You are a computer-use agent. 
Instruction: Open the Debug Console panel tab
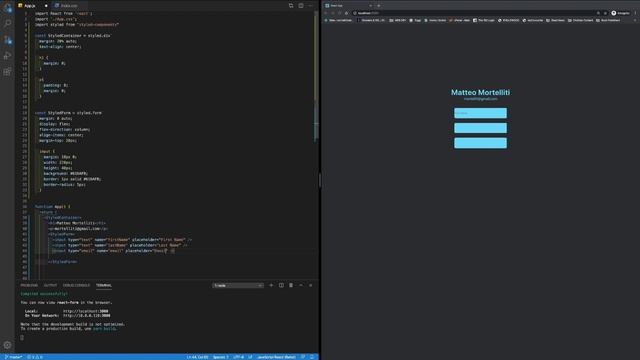(x=76, y=285)
